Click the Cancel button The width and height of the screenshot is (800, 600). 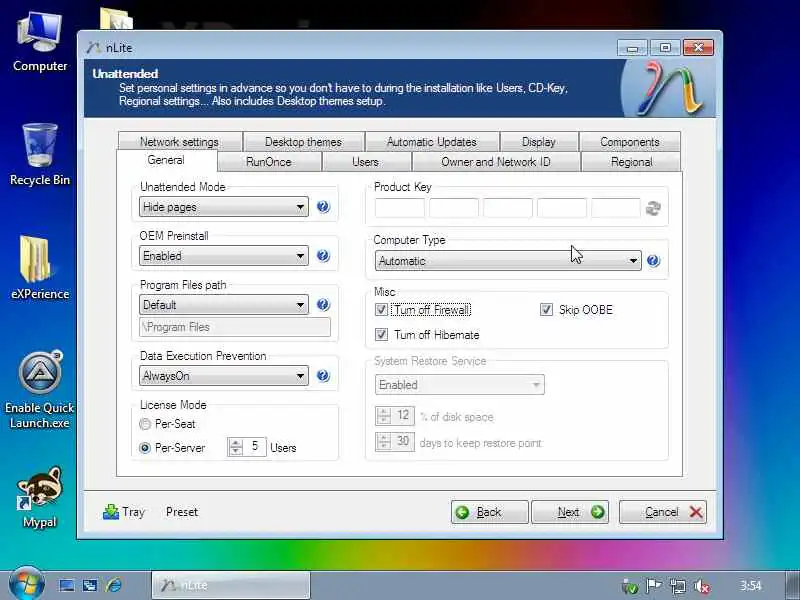click(663, 512)
